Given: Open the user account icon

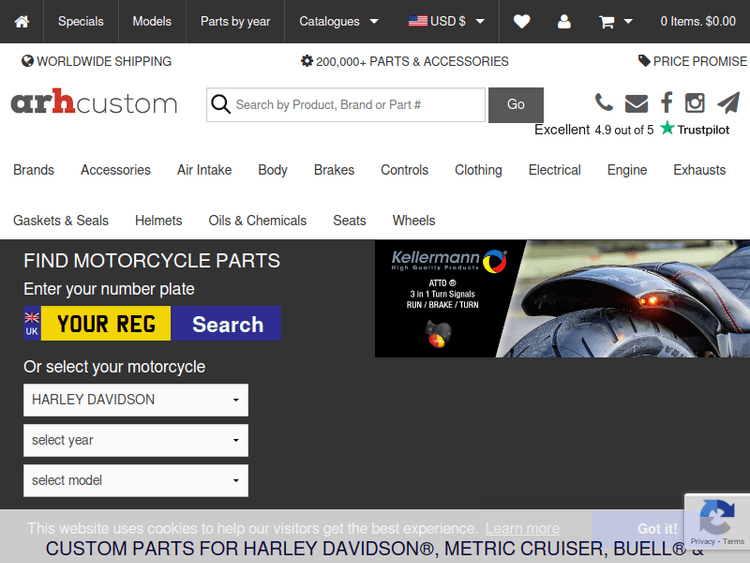Looking at the screenshot, I should point(564,22).
